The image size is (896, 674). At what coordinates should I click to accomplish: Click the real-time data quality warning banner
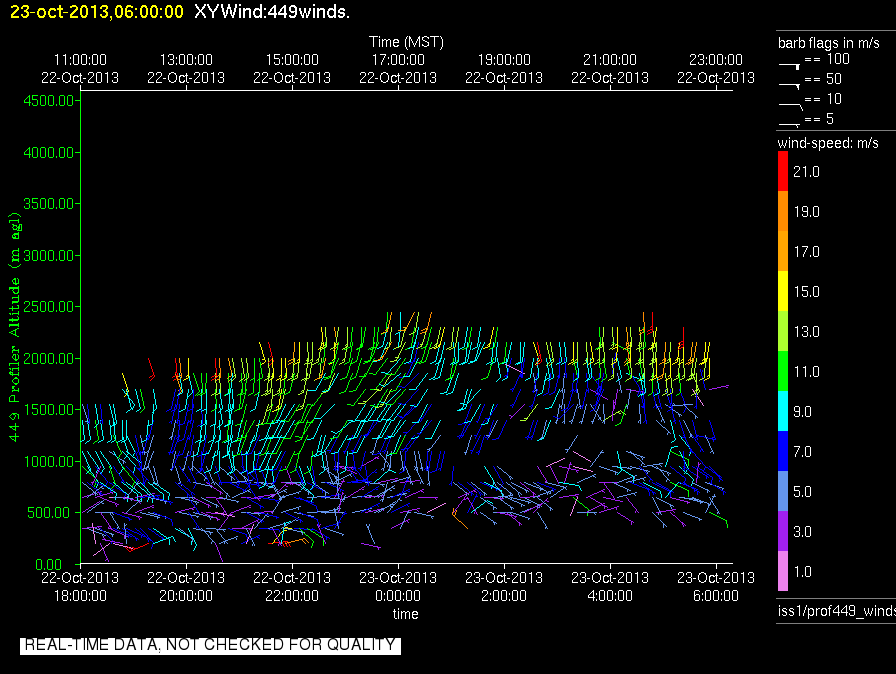click(210, 645)
